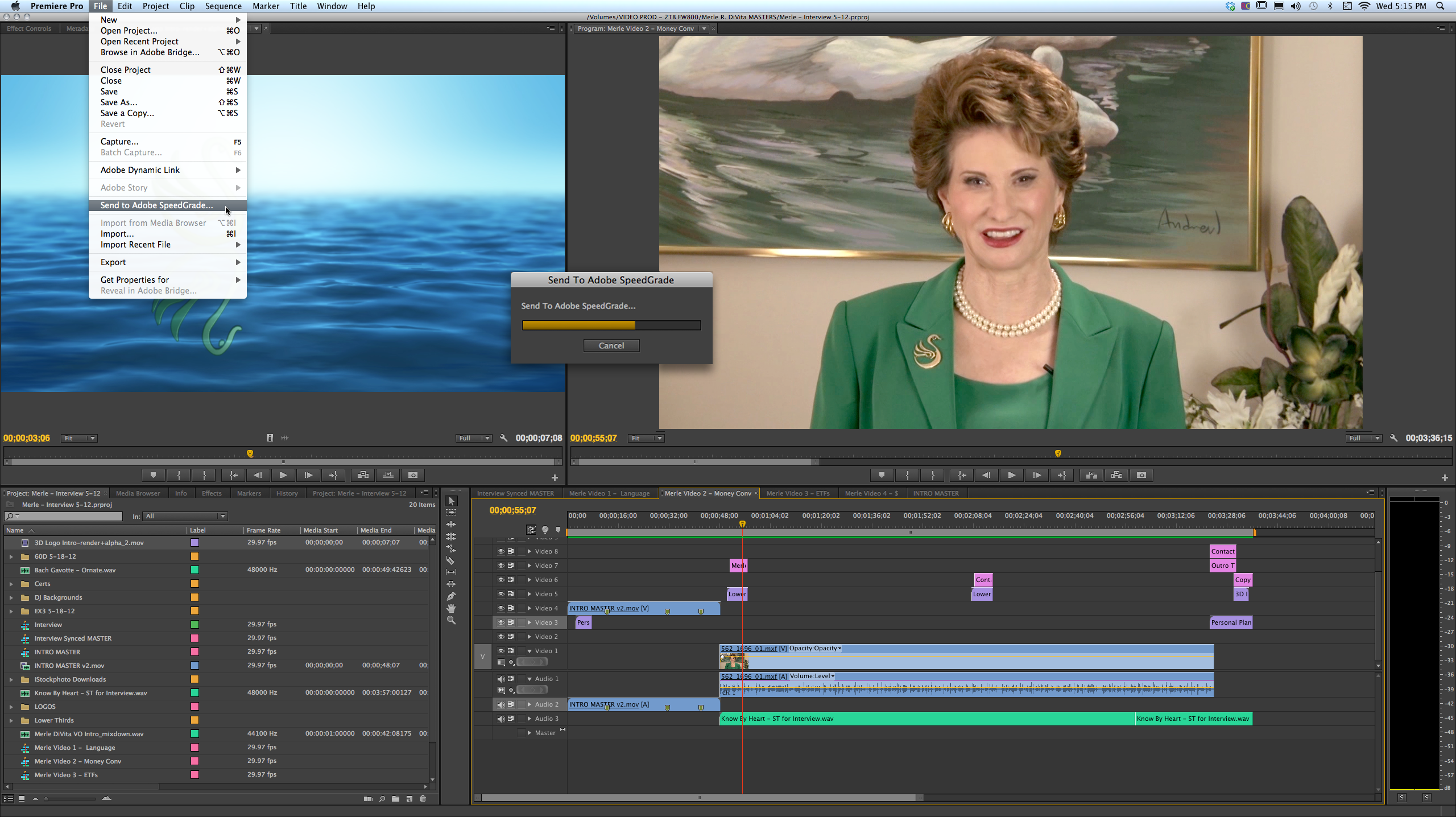The width and height of the screenshot is (1456, 817).
Task: Expand the LOGOS bin
Action: [x=11, y=707]
